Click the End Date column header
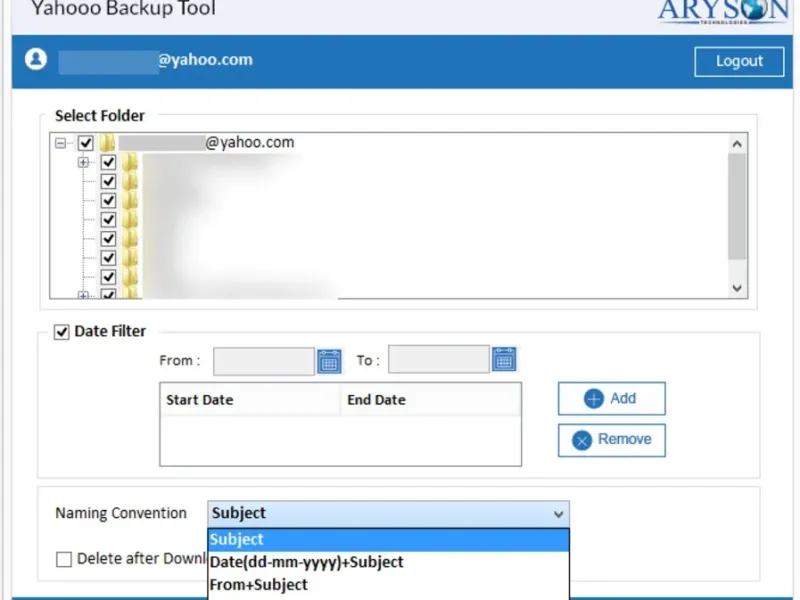Viewport: 800px width, 600px height. click(x=431, y=399)
